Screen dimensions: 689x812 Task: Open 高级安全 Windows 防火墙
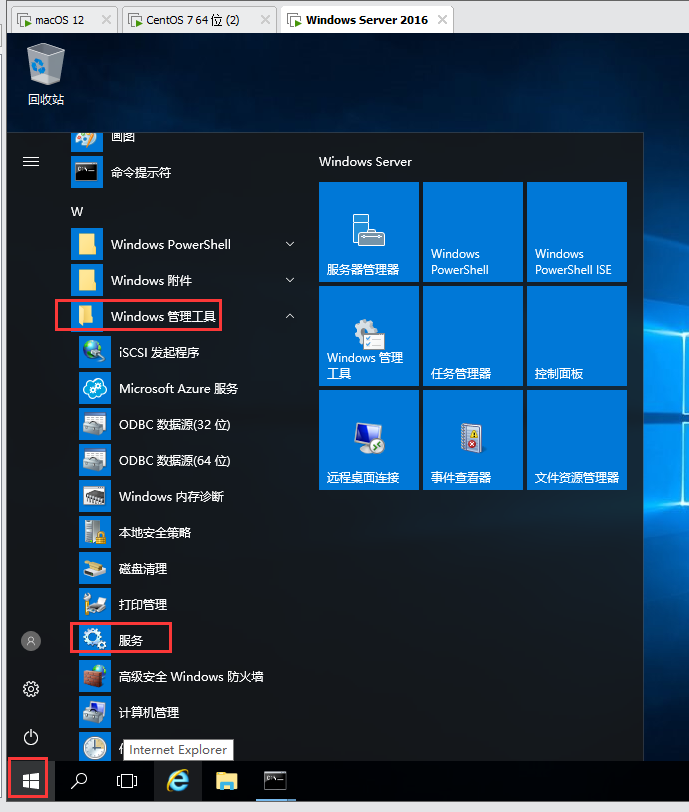190,676
